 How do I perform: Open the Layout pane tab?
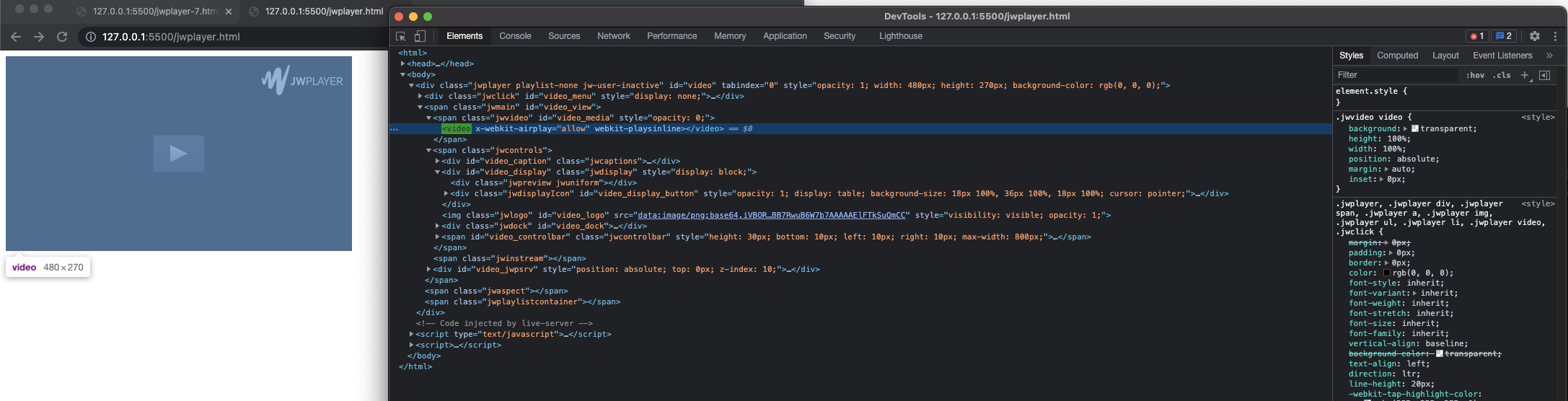pos(1445,56)
